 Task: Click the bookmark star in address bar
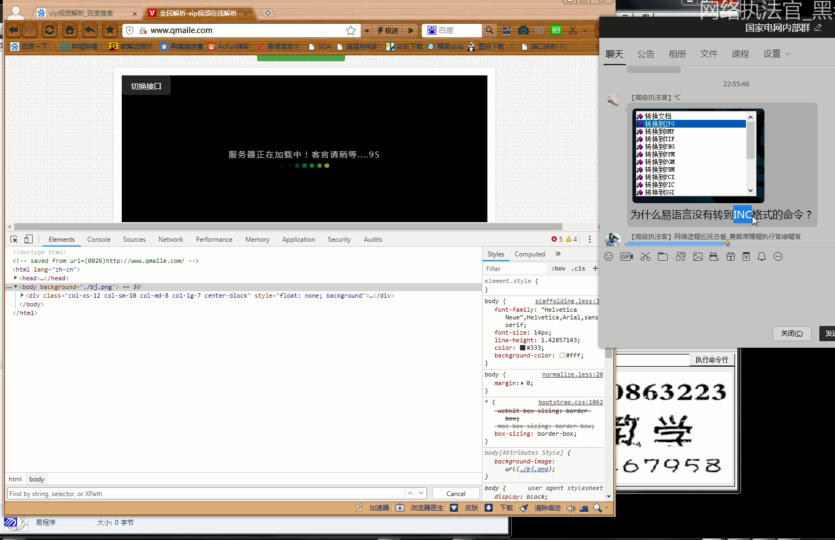[351, 31]
